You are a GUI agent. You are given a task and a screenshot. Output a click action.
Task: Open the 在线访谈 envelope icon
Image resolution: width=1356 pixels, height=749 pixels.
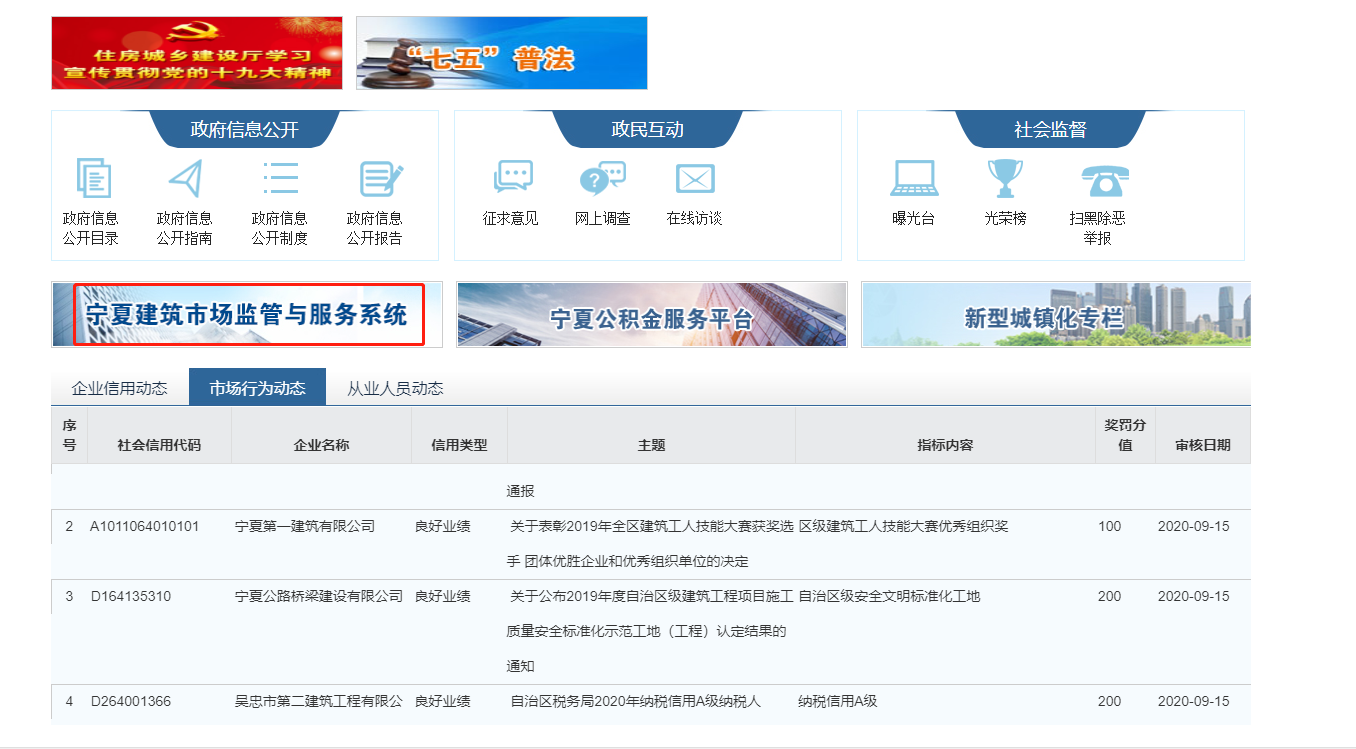pyautogui.click(x=694, y=179)
